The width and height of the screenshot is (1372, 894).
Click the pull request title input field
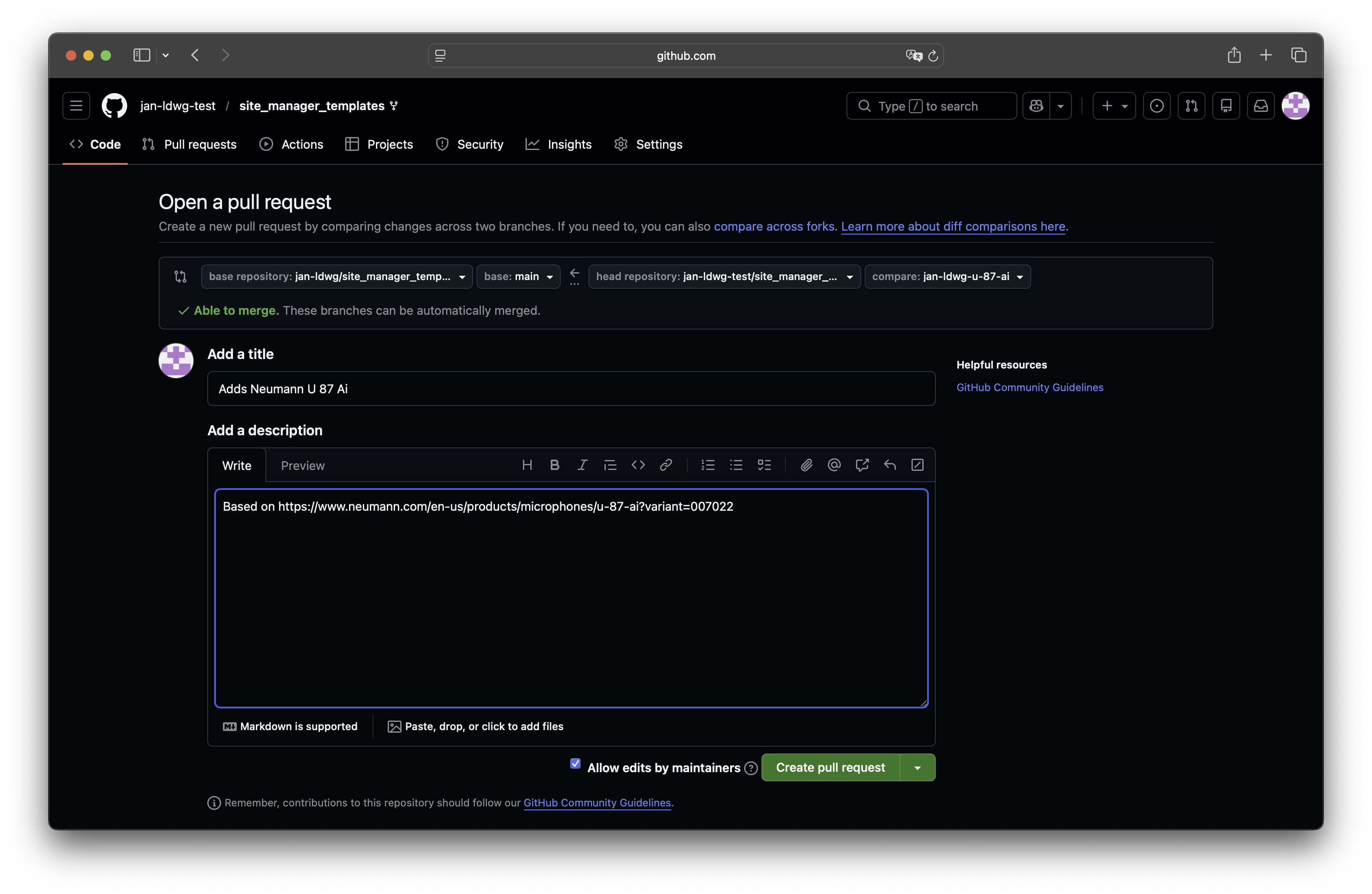pyautogui.click(x=571, y=389)
